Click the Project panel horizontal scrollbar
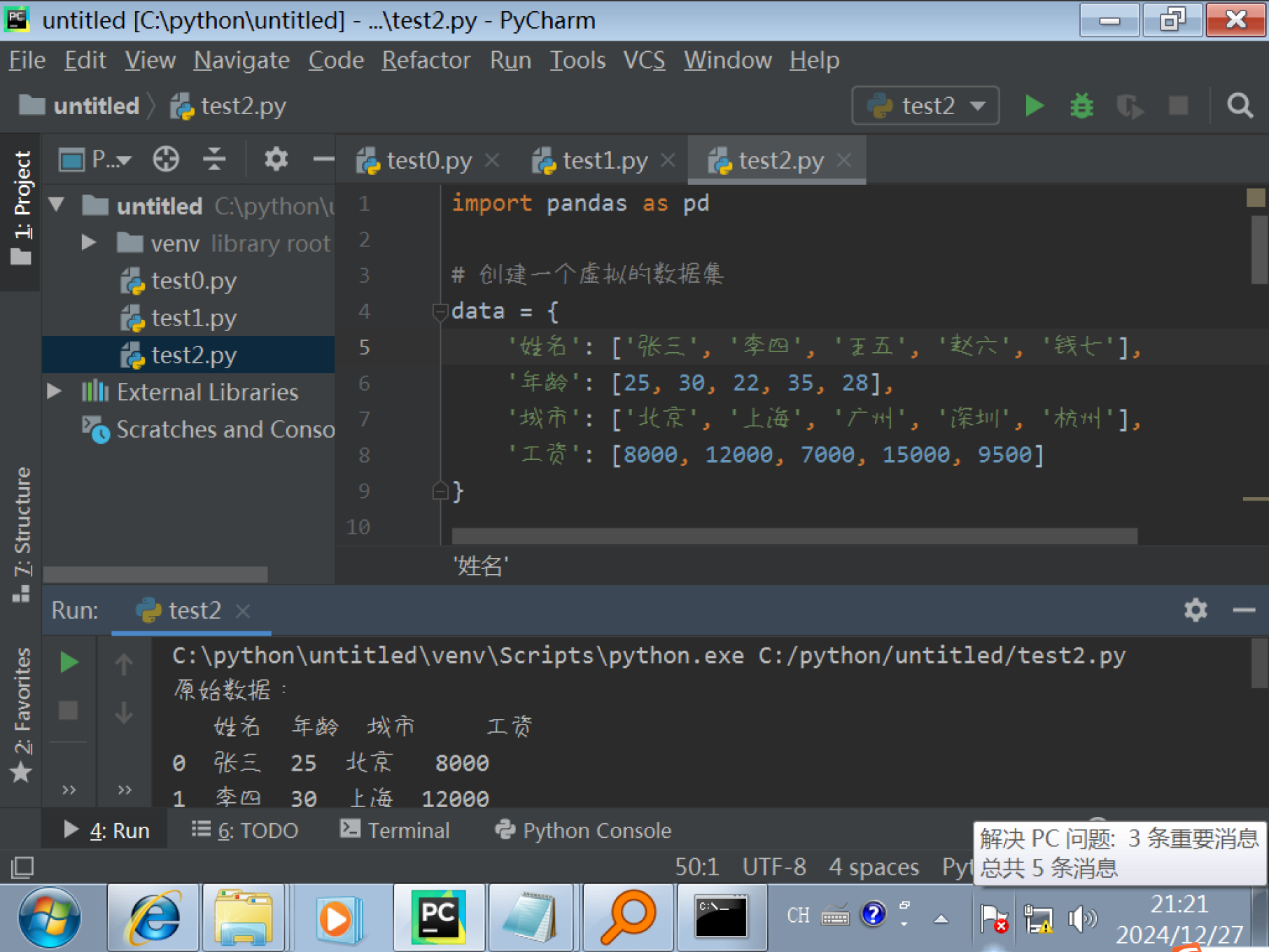 click(x=155, y=574)
